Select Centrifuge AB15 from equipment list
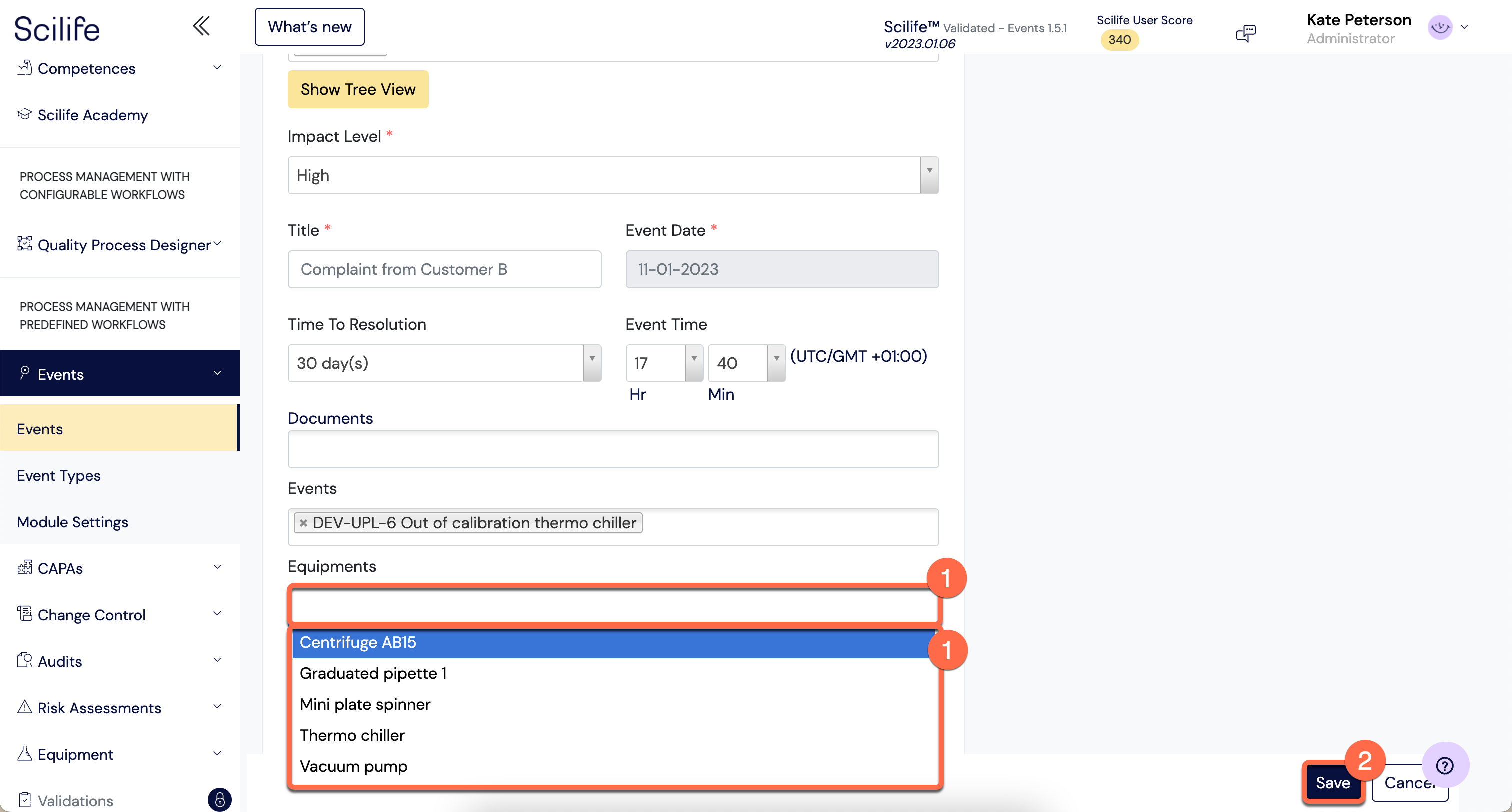The width and height of the screenshot is (1512, 812). (614, 642)
